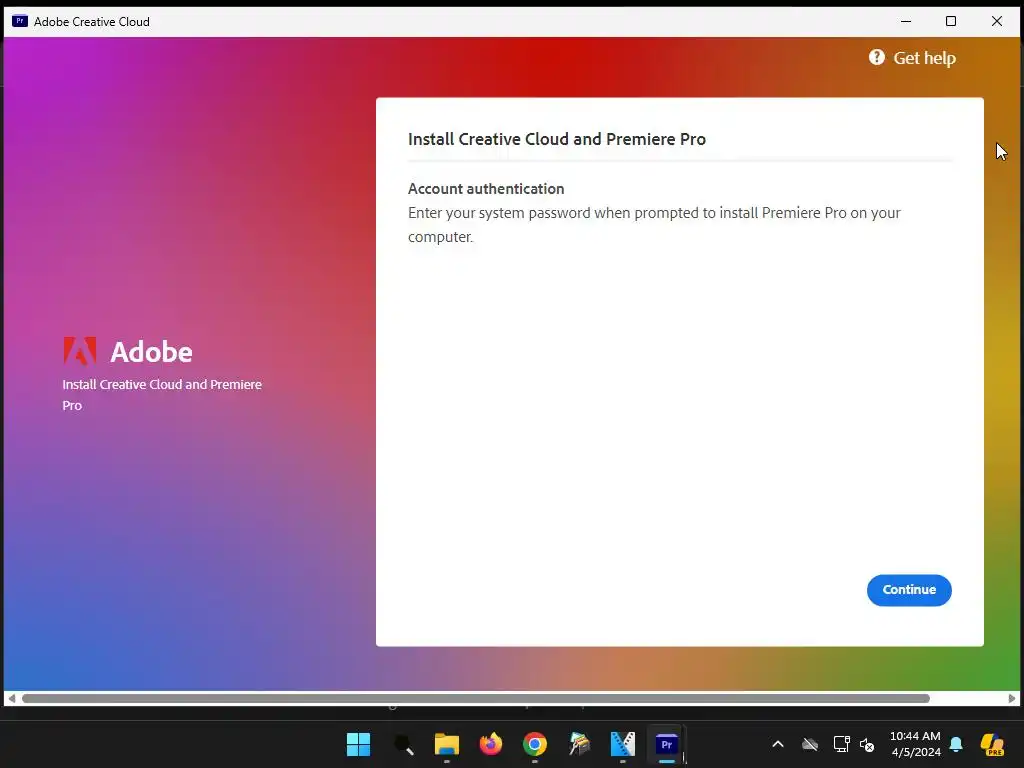1024x768 pixels.
Task: Minimize the Adobe Creative Cloud window
Action: pos(906,22)
